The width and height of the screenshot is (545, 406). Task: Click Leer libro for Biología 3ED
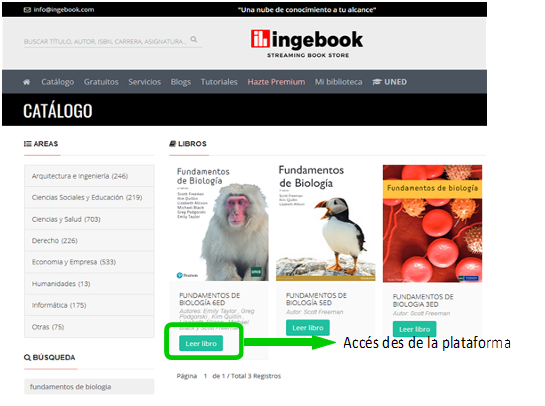tap(415, 329)
